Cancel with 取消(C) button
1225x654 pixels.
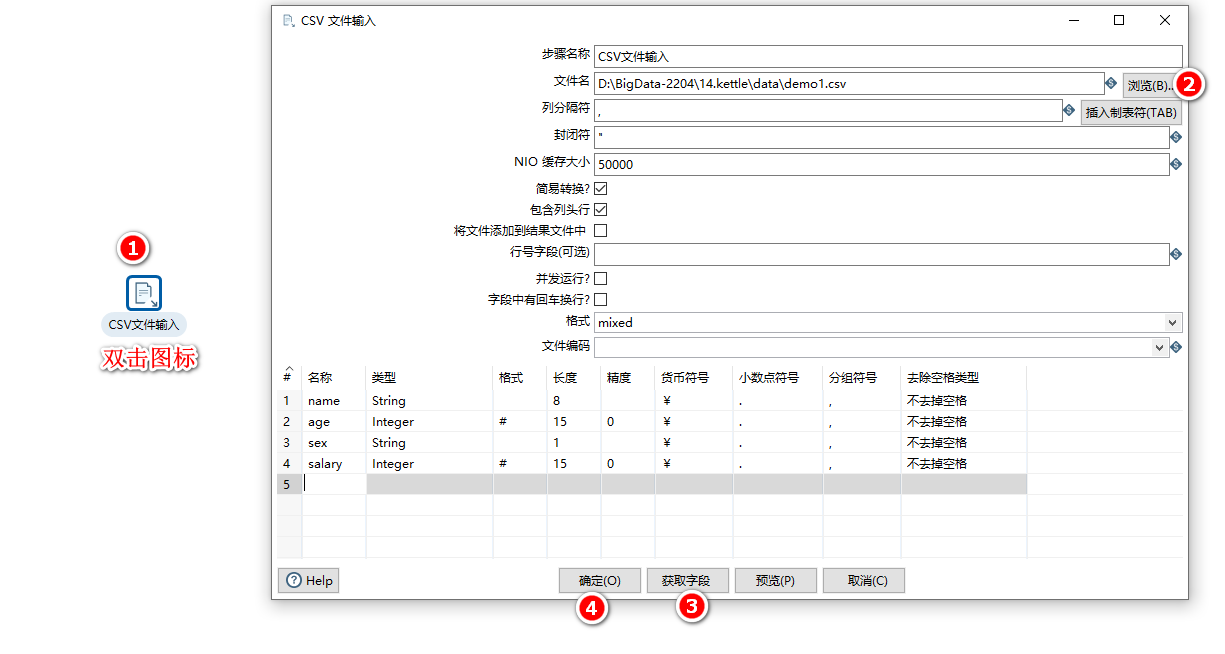864,580
